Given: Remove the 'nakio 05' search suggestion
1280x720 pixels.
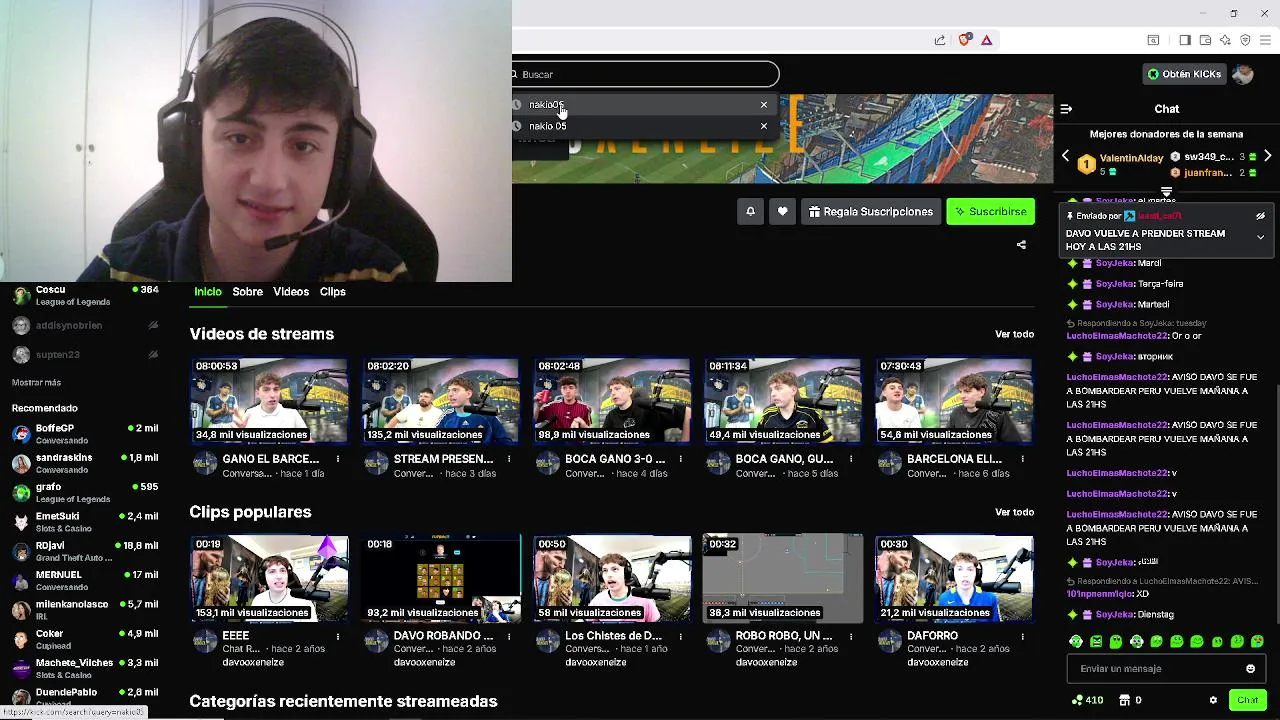Looking at the screenshot, I should 764,126.
